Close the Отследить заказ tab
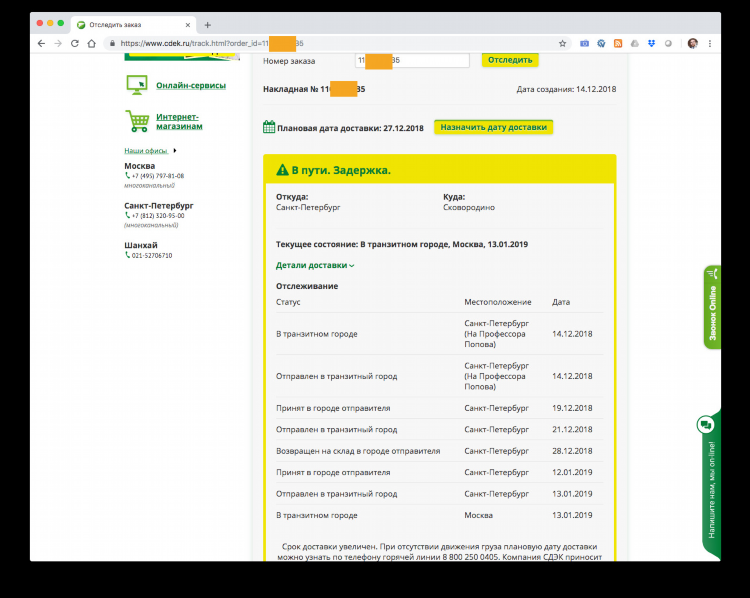 [x=188, y=25]
